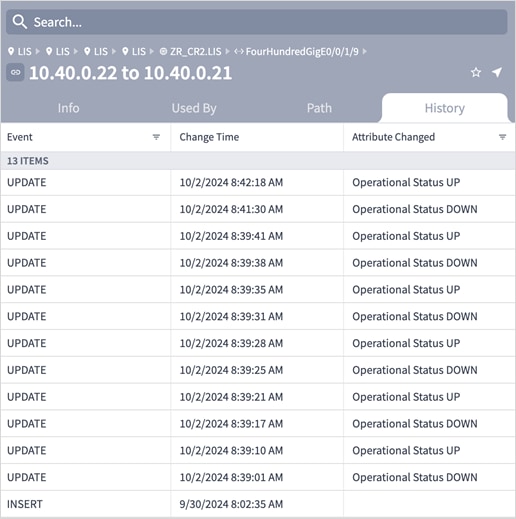516x519 pixels.
Task: Switch to the Info tab
Action: 68,108
